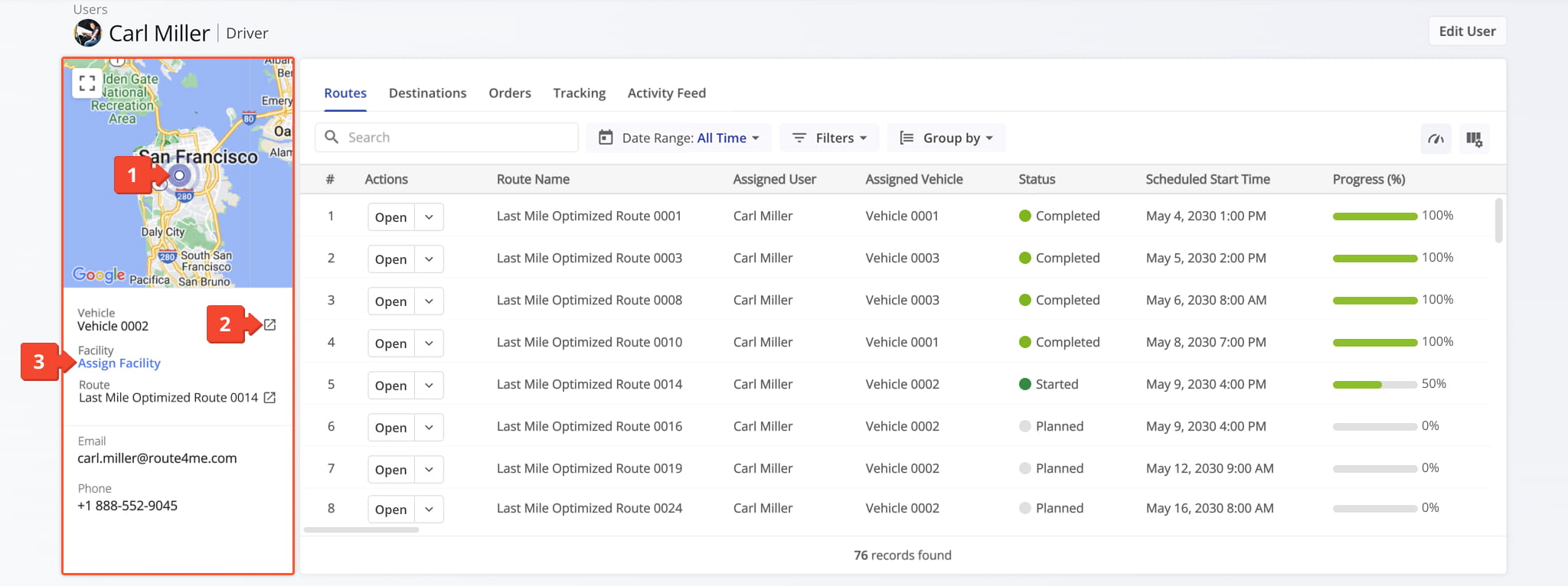Viewport: 1568px width, 586px height.
Task: Click the Edit User button
Action: point(1467,31)
